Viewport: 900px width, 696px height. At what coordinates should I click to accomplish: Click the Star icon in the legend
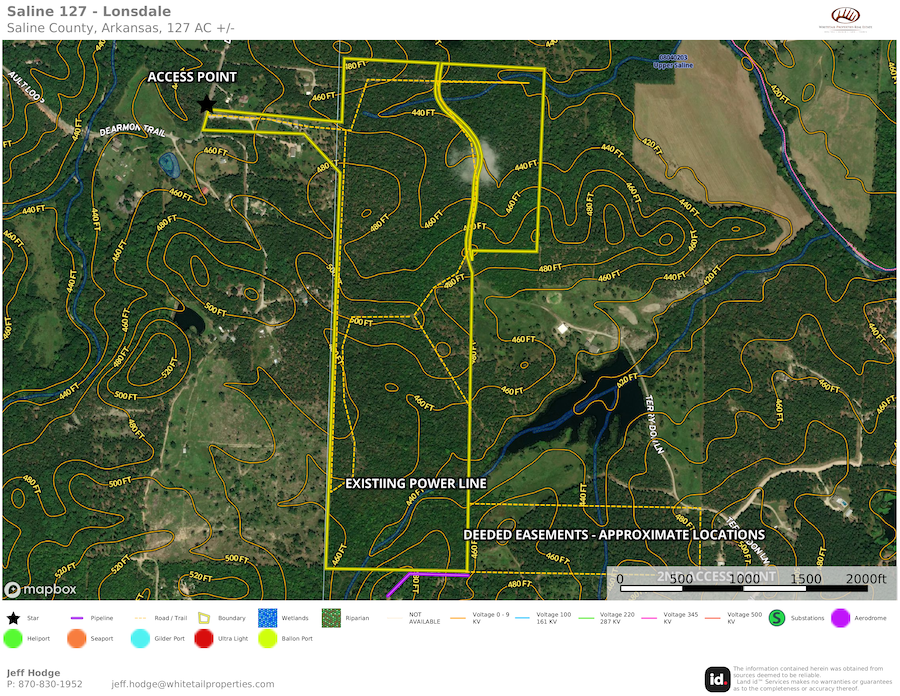tap(13, 618)
